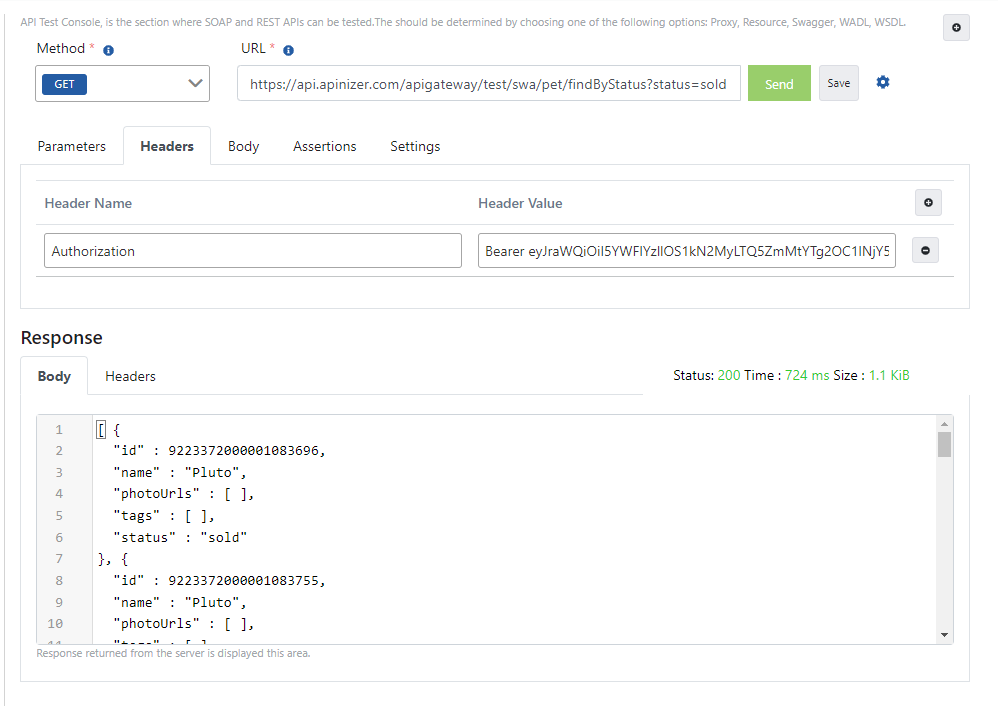
Task: Click the Bearer token header value field
Action: [686, 251]
